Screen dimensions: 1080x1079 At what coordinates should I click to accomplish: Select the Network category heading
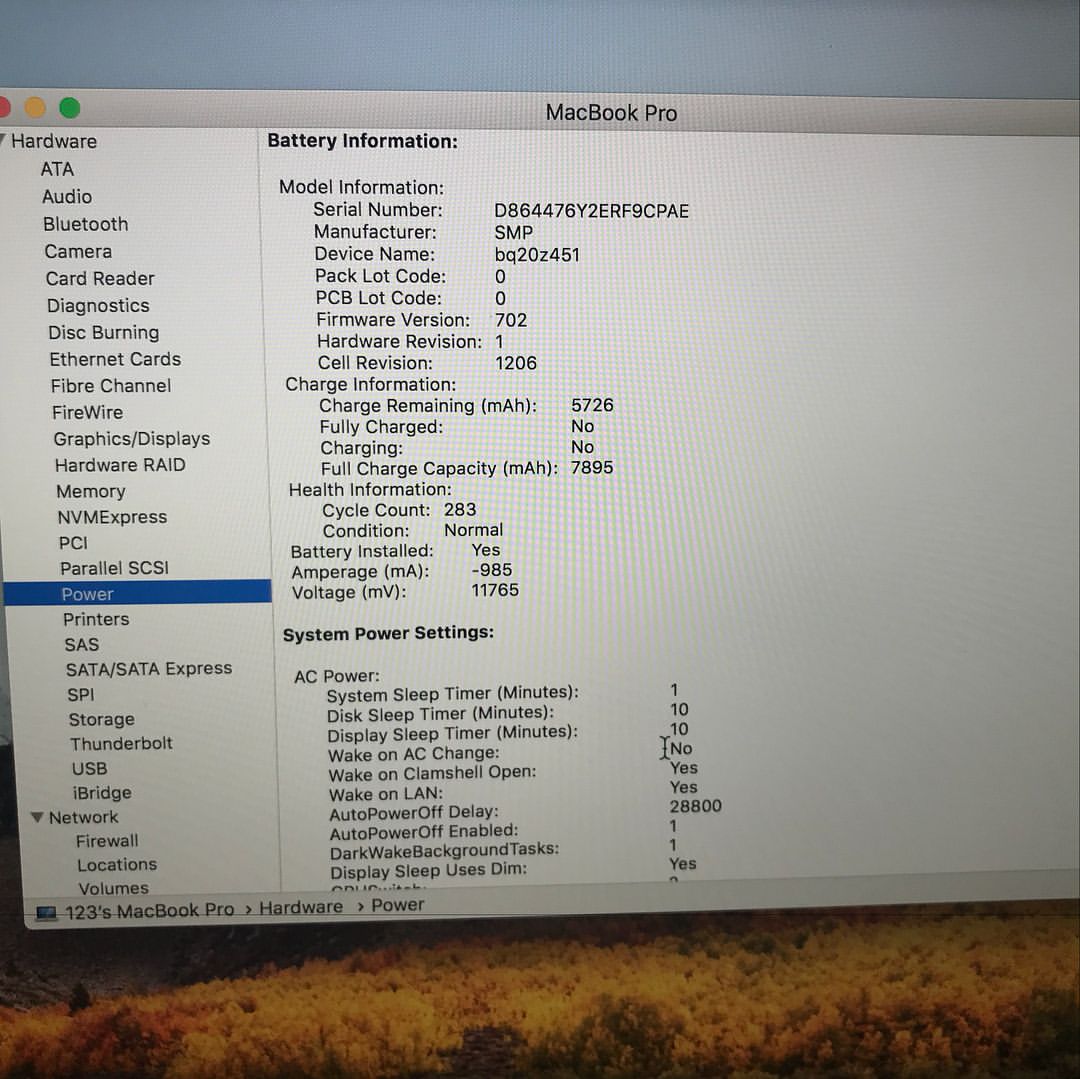coord(83,817)
